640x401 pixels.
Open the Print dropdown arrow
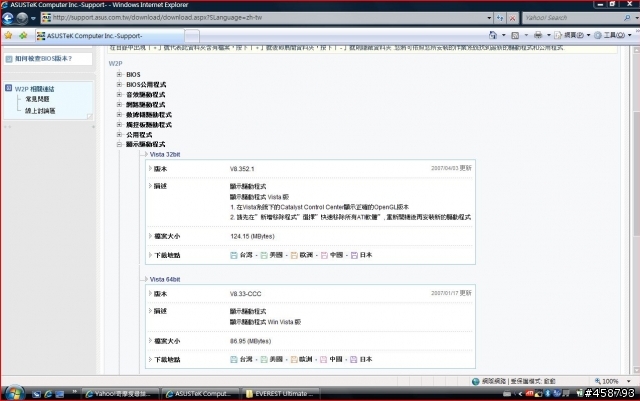coord(548,36)
